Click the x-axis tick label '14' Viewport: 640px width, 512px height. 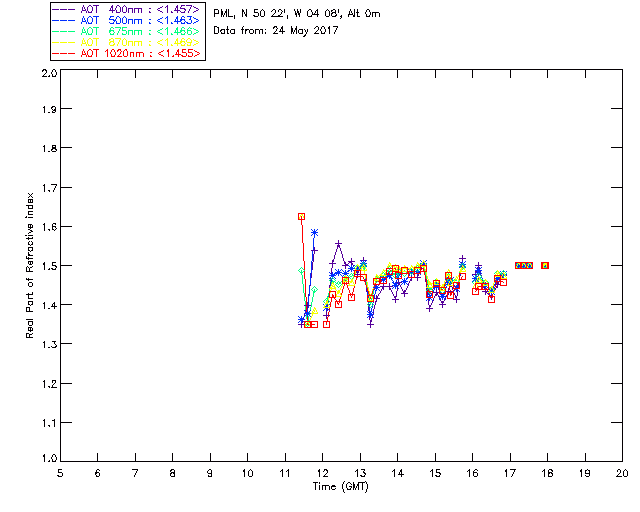[398, 473]
